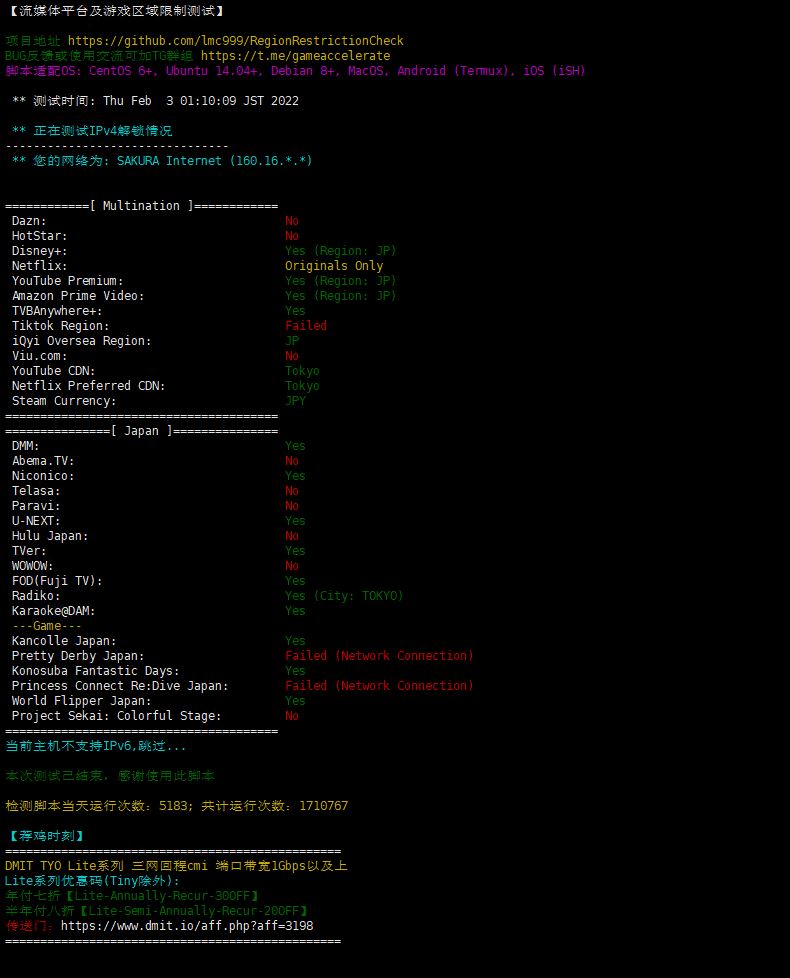This screenshot has height=978, width=790.
Task: Click the Netflix Preferred CDN label
Action: click(89, 385)
